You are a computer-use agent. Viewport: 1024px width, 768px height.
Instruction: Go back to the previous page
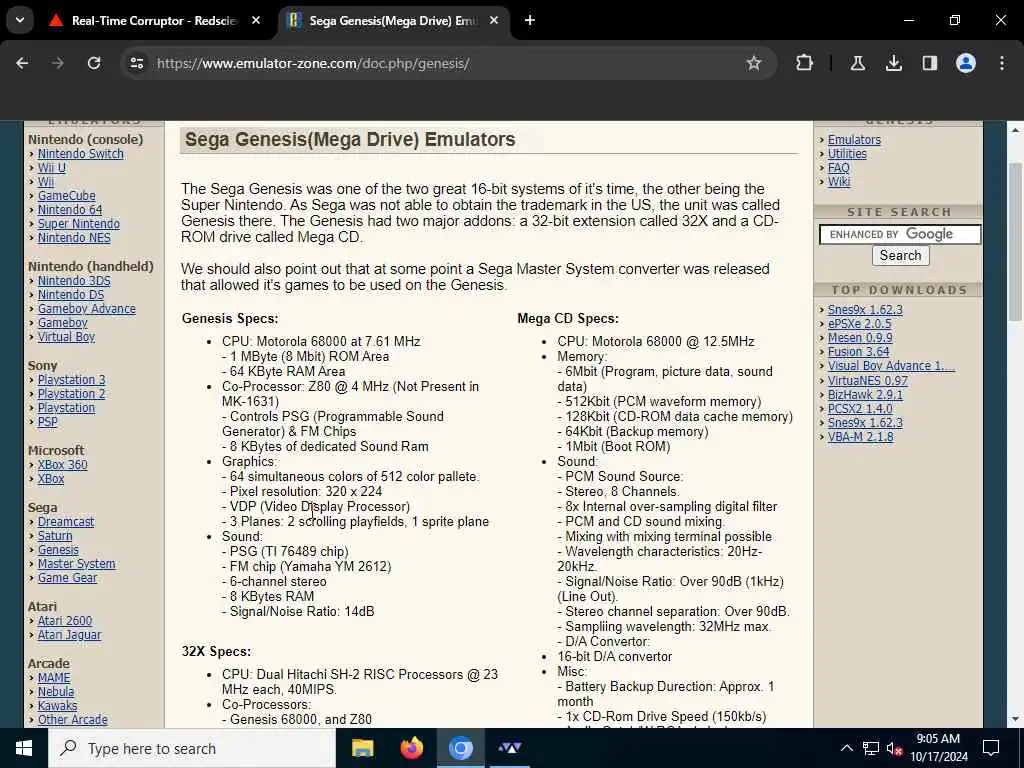point(22,63)
